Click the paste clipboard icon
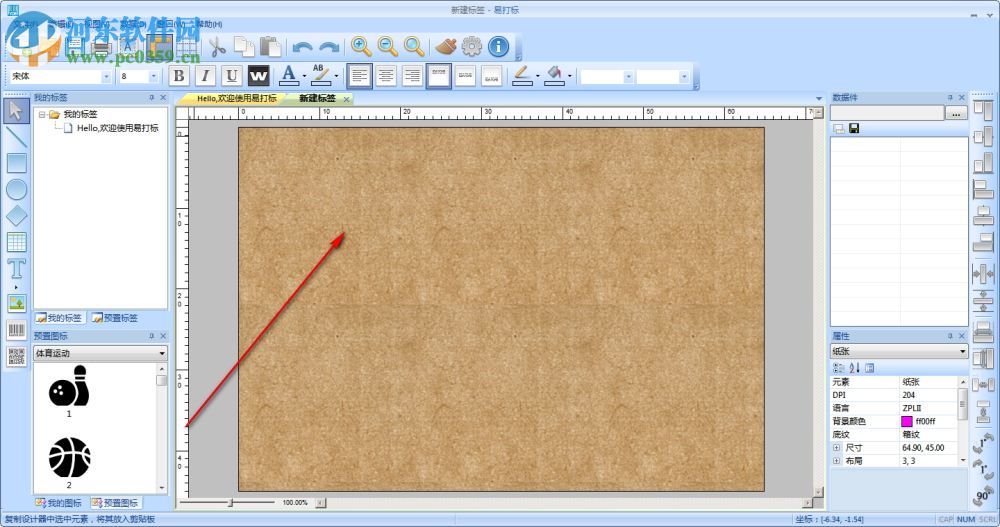Screen dimensions: 1000x527 click(271, 47)
